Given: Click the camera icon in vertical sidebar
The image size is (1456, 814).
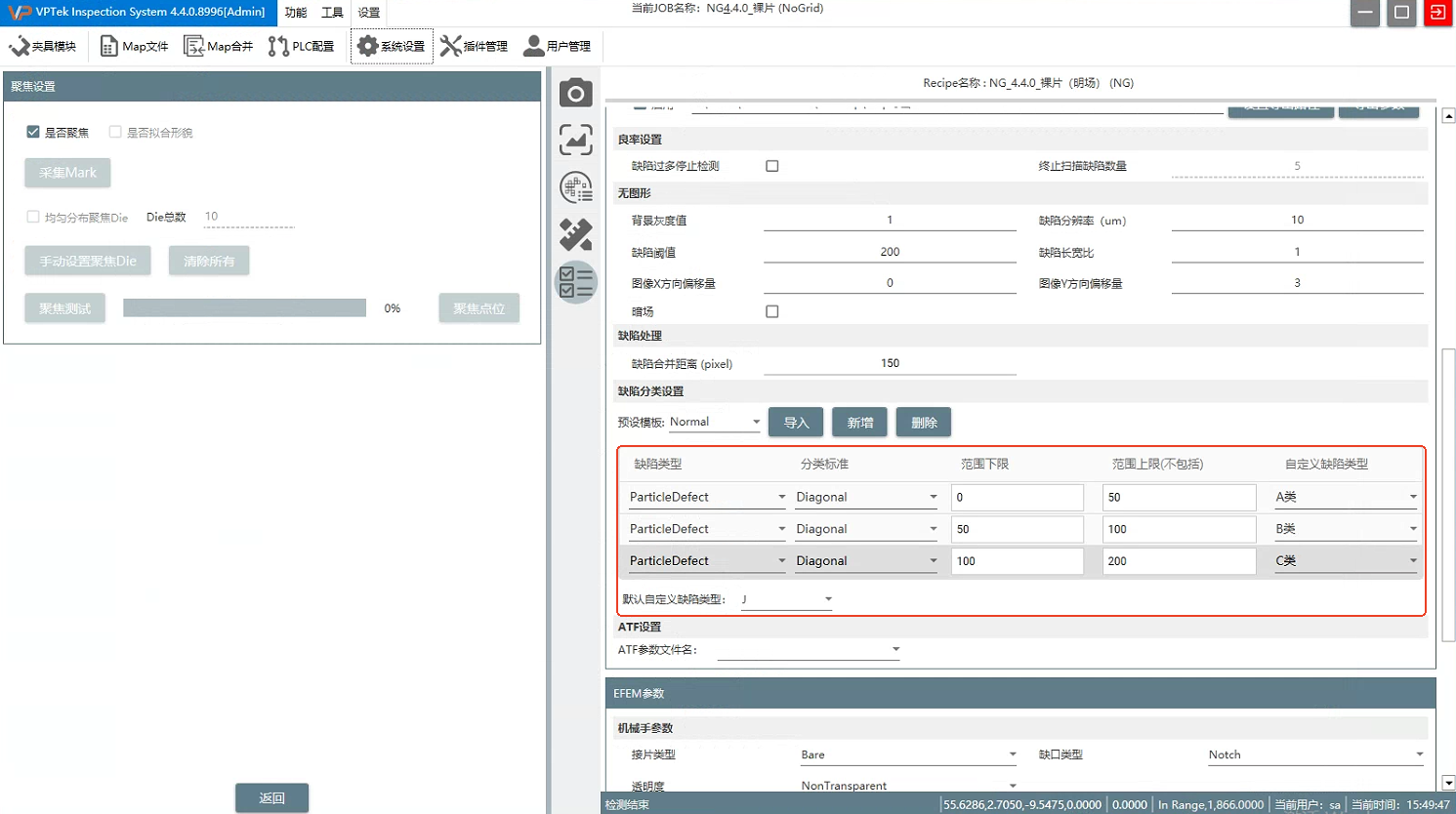Looking at the screenshot, I should pos(575,93).
